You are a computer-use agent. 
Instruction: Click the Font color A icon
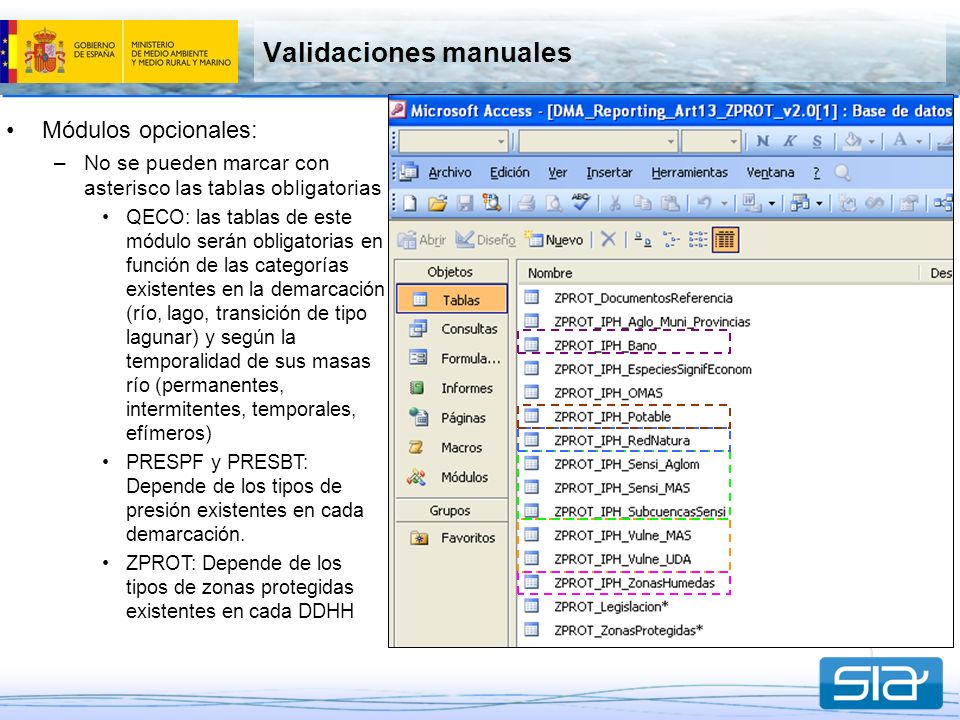(900, 140)
